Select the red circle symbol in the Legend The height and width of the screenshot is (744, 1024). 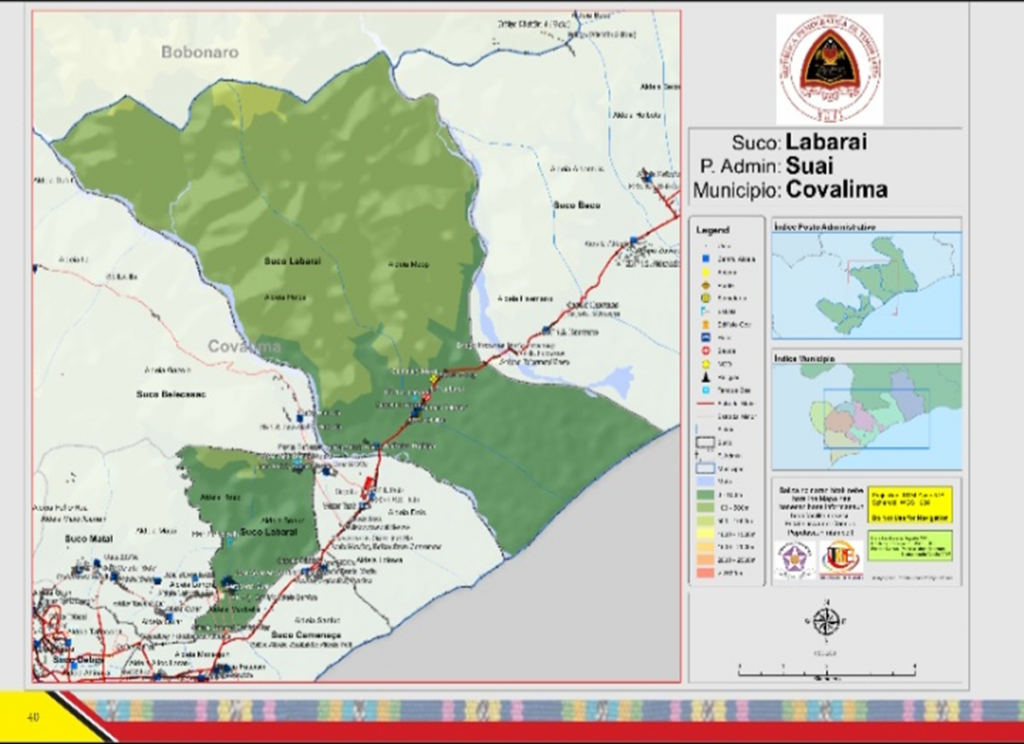click(706, 350)
